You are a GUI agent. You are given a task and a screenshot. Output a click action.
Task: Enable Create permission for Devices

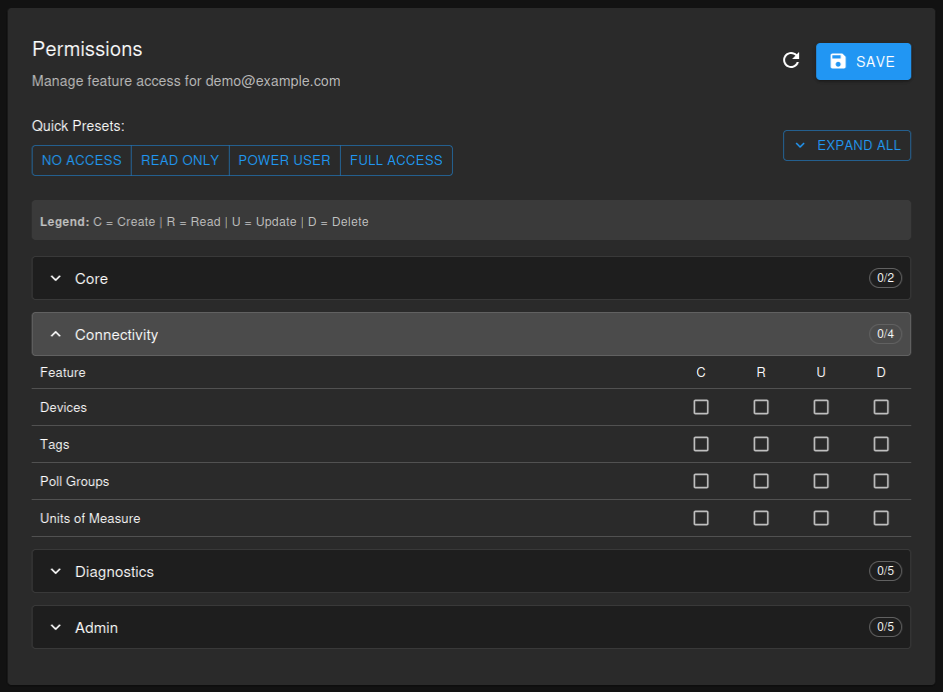pyautogui.click(x=701, y=407)
